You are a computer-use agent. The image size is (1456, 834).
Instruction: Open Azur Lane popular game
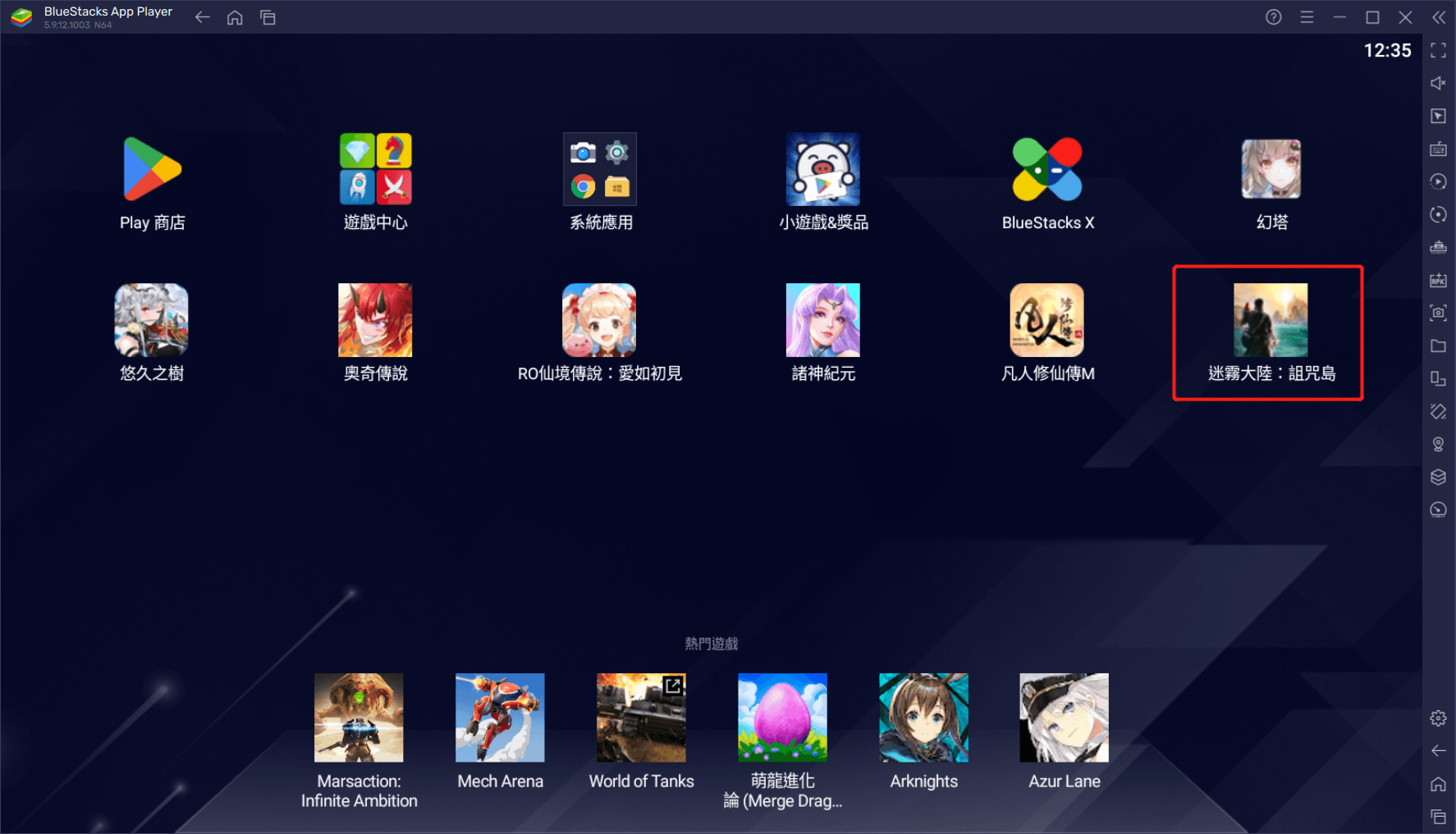[1064, 717]
